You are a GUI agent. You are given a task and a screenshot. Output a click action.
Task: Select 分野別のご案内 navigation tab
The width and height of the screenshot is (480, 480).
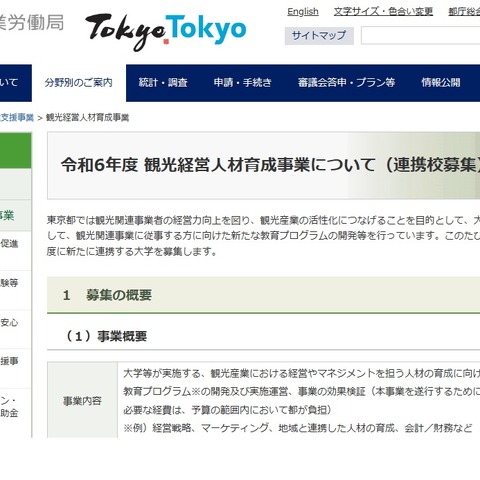point(79,83)
